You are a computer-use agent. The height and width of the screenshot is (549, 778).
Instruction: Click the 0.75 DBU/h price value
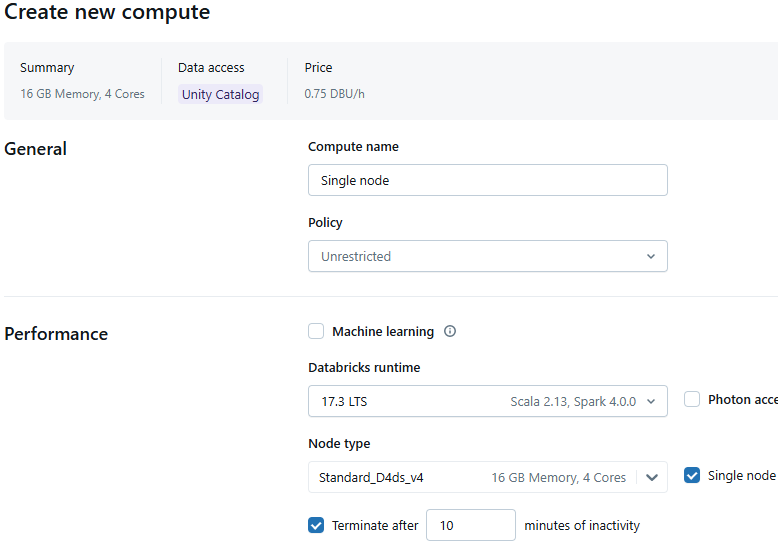pos(334,95)
